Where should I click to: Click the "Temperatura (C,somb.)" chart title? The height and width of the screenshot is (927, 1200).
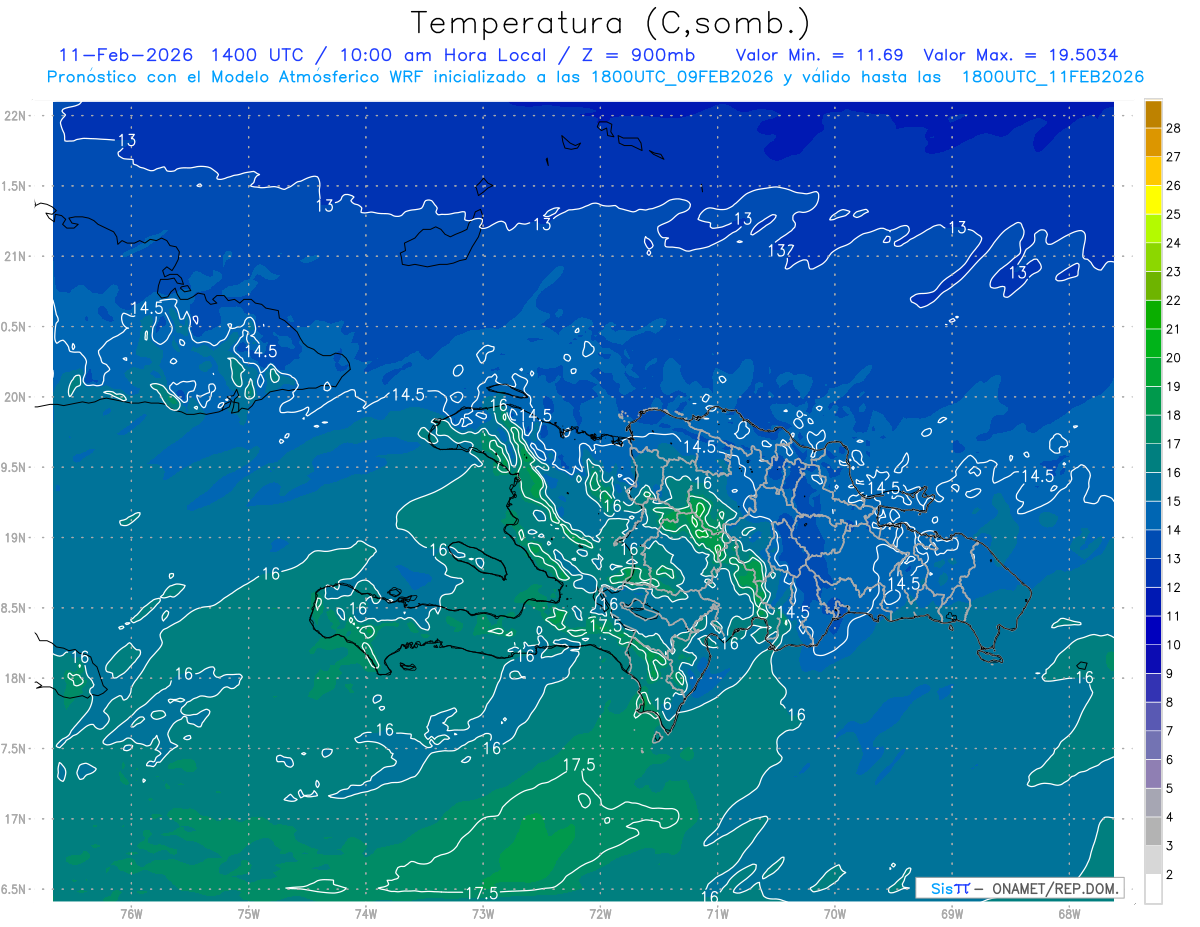pyautogui.click(x=611, y=23)
